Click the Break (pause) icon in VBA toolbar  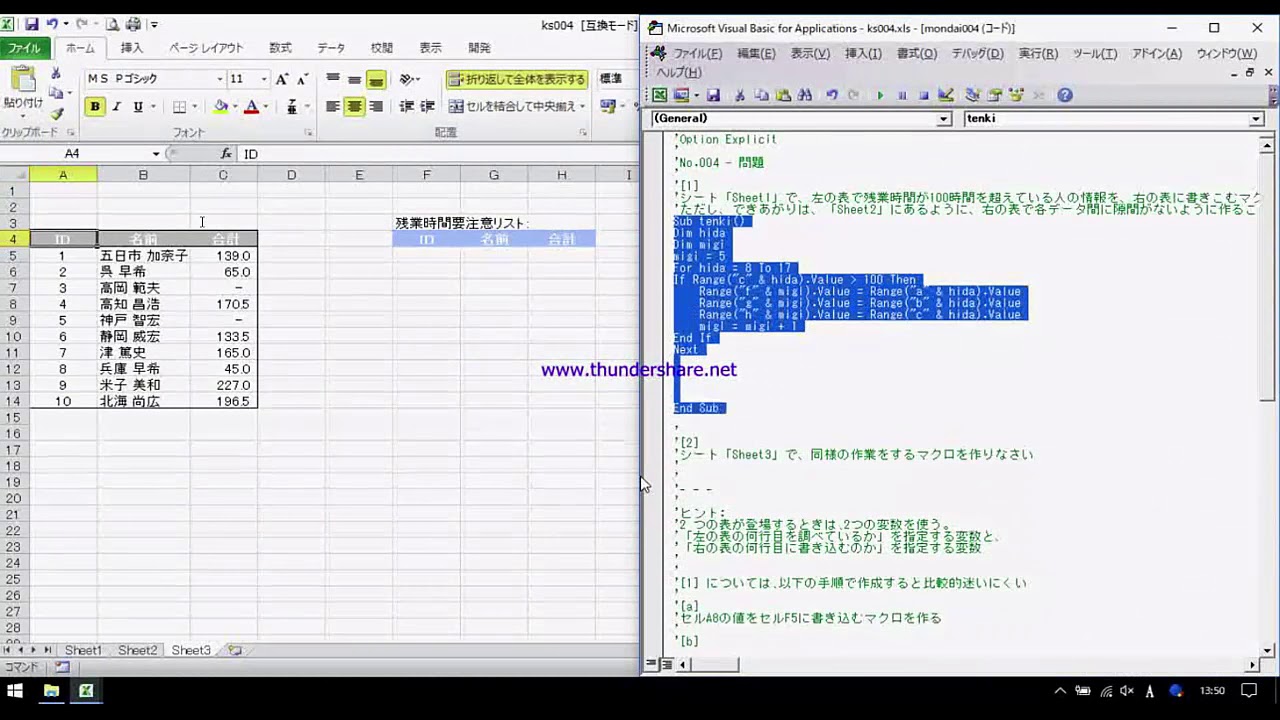[x=902, y=95]
